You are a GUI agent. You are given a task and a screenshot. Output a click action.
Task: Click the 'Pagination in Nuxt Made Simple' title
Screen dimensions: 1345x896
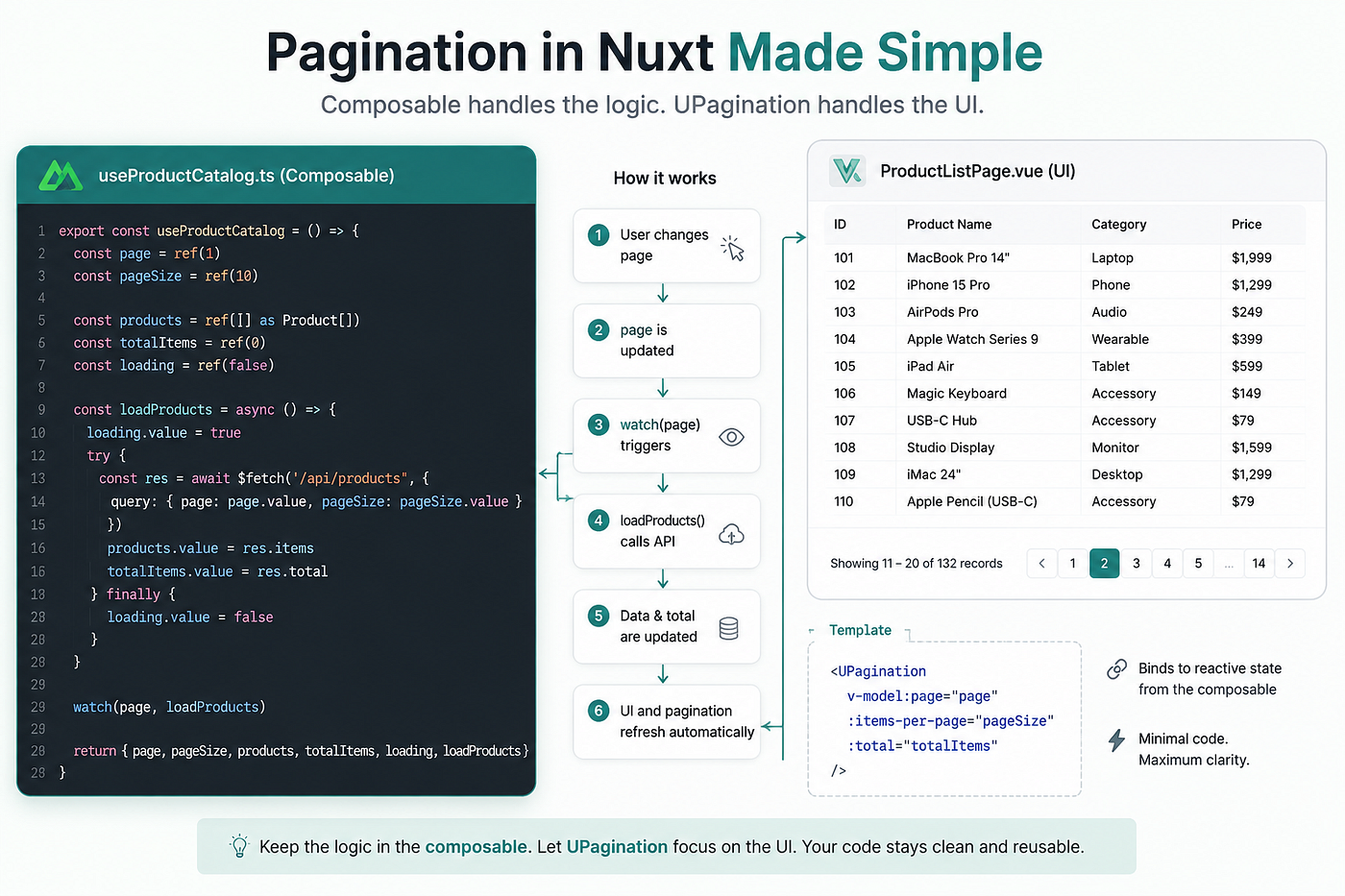[654, 53]
